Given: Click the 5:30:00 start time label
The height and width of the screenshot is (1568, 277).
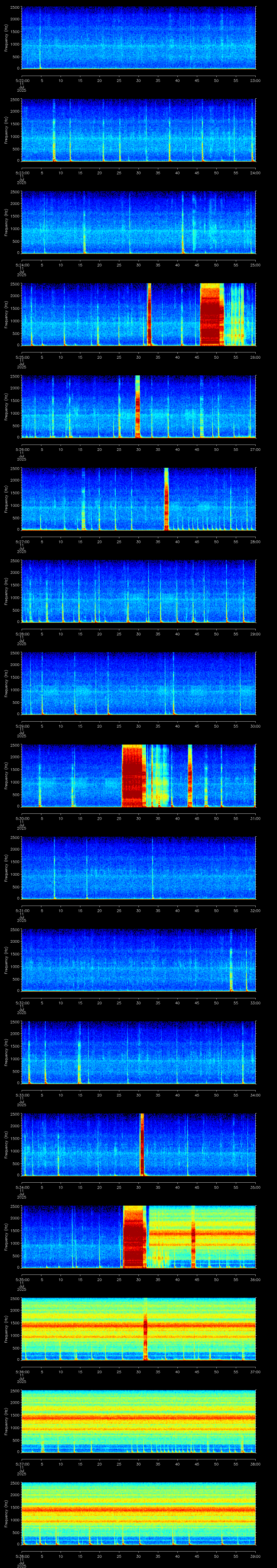Looking at the screenshot, I should [22, 818].
